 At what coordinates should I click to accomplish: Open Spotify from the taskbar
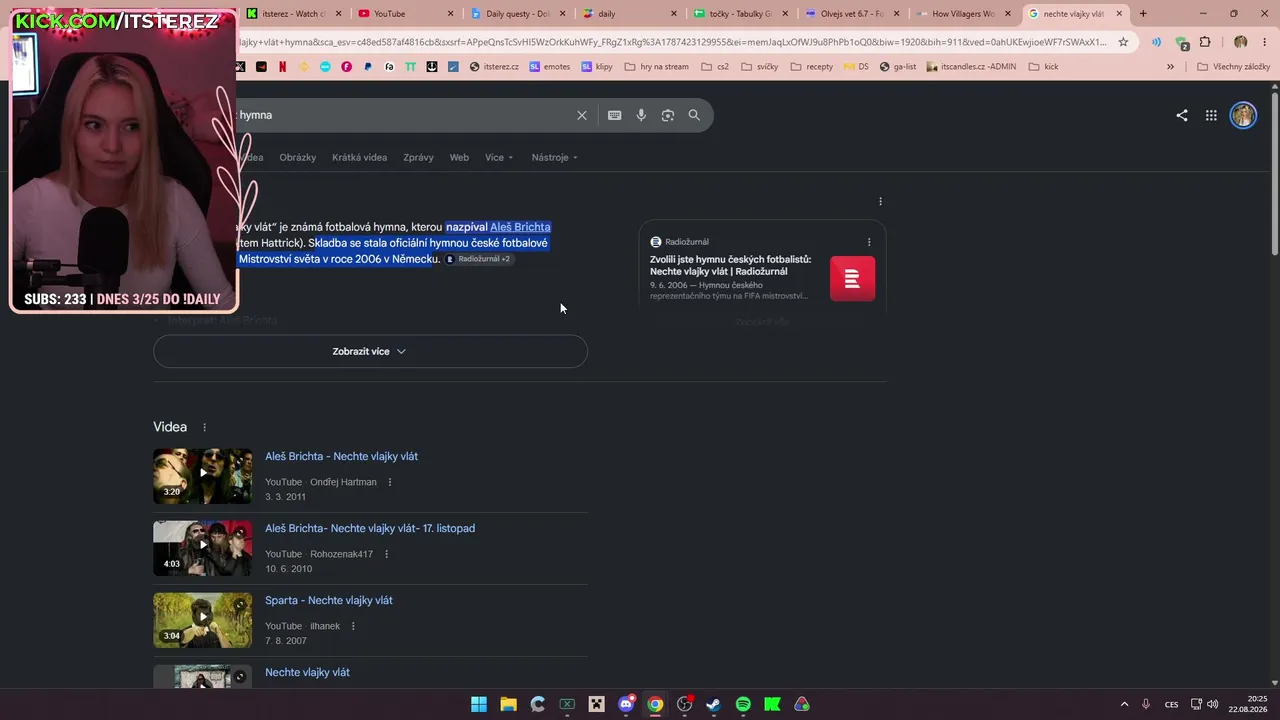tap(743, 704)
